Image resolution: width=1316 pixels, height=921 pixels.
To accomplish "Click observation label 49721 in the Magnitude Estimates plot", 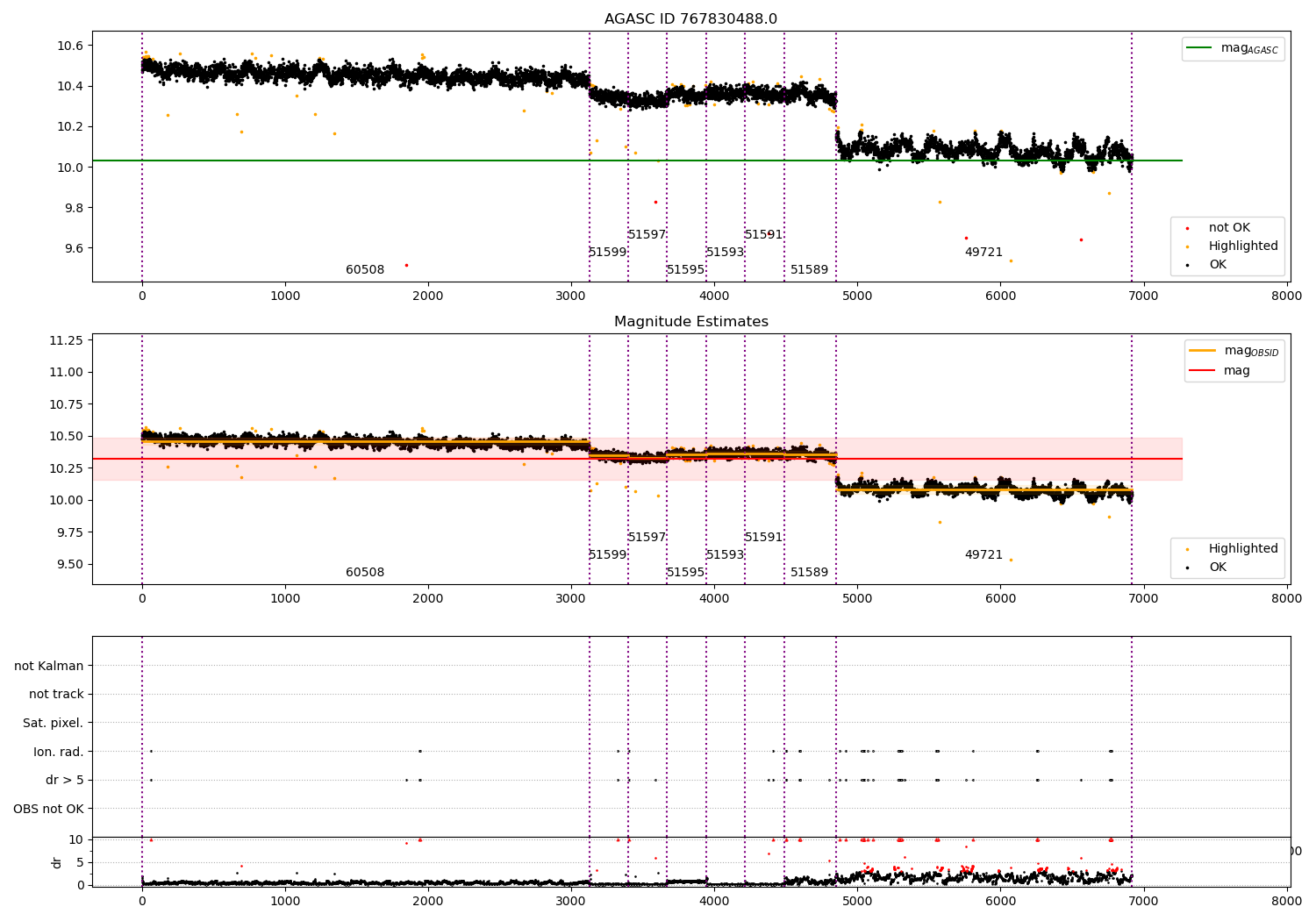I will pos(984,555).
